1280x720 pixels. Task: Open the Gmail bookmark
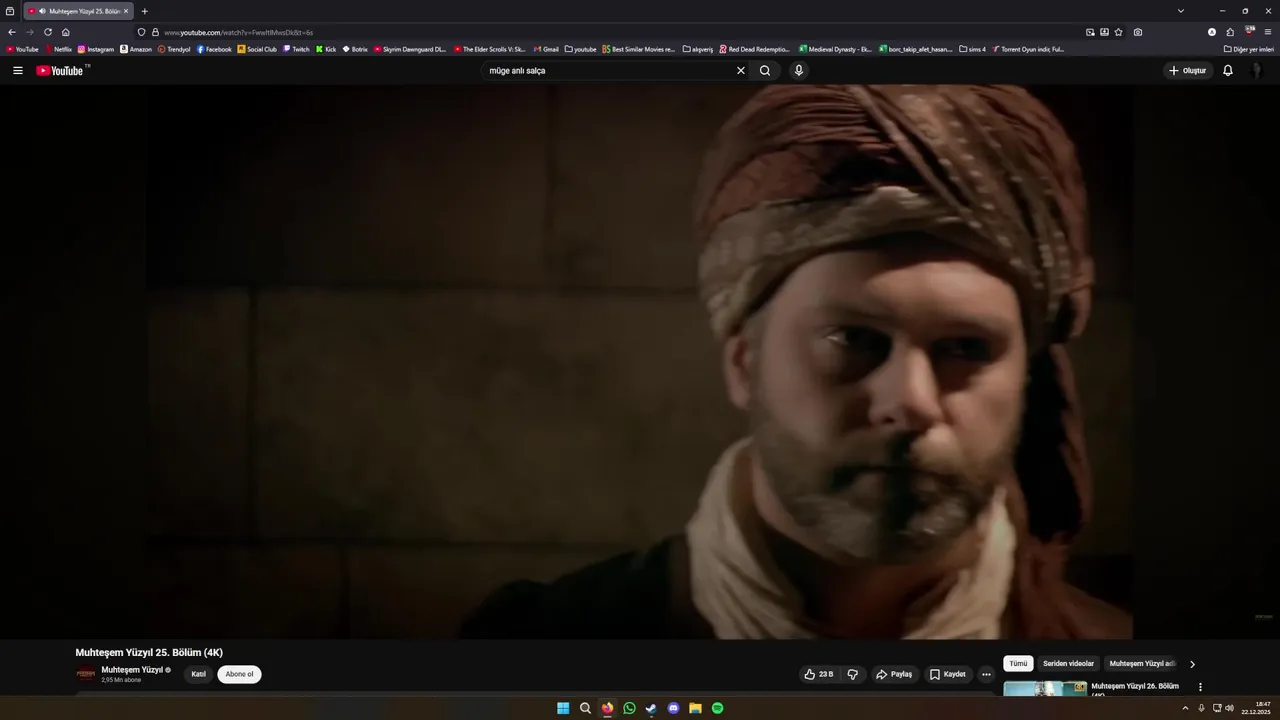click(546, 49)
